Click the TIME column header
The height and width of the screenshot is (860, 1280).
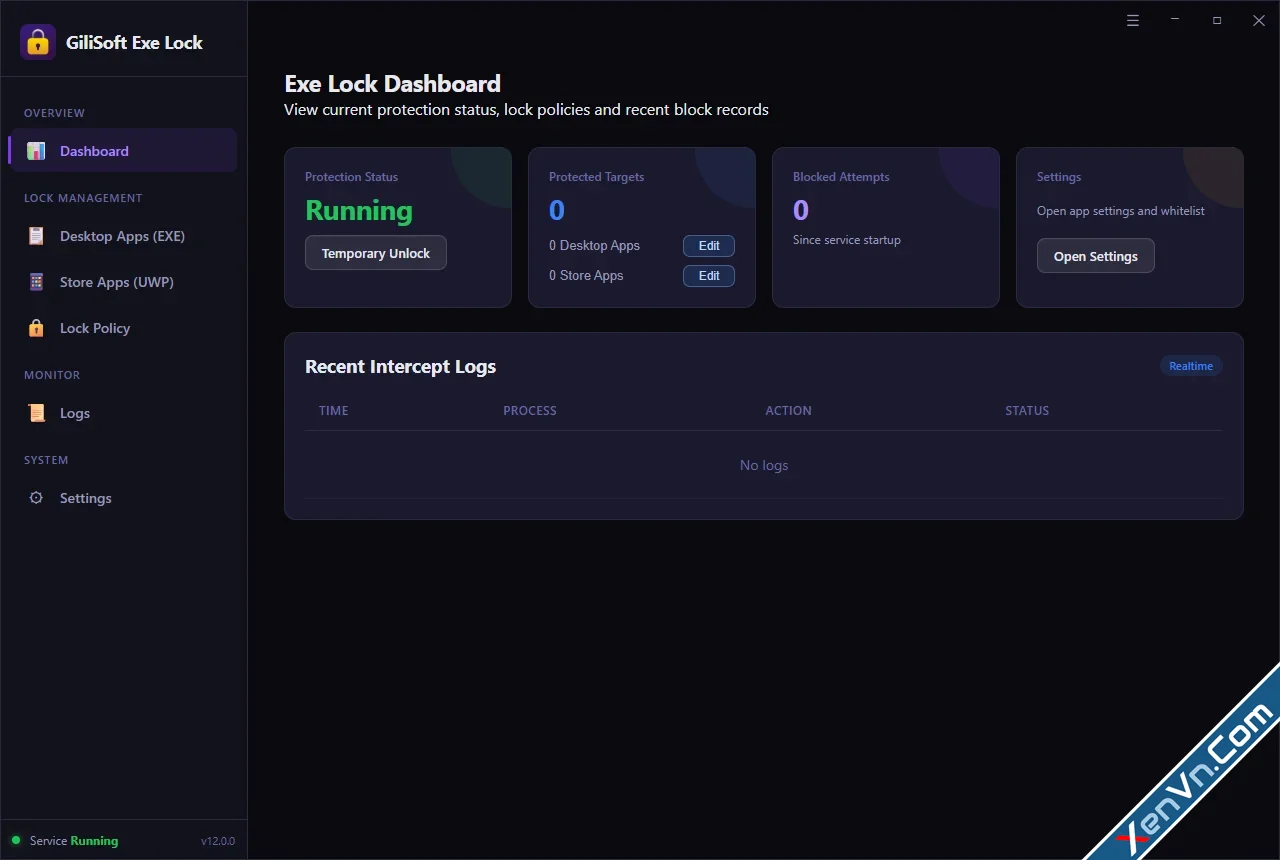point(334,411)
